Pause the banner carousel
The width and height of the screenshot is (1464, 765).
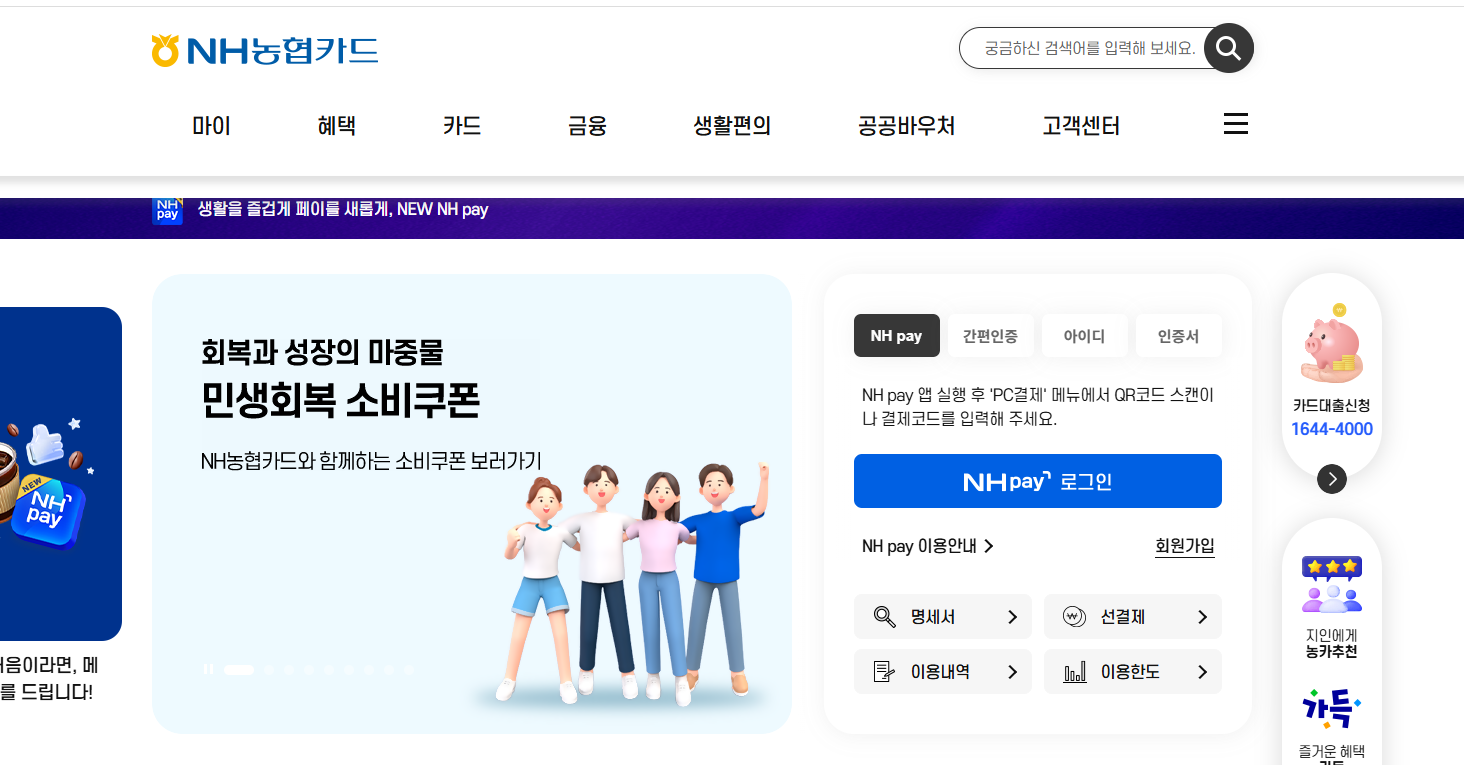pos(208,670)
